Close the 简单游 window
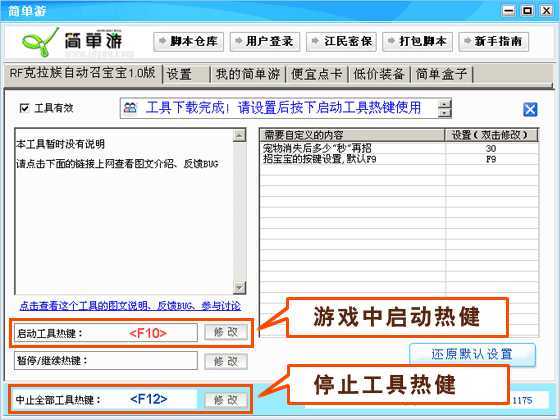The width and height of the screenshot is (560, 420). click(x=546, y=10)
